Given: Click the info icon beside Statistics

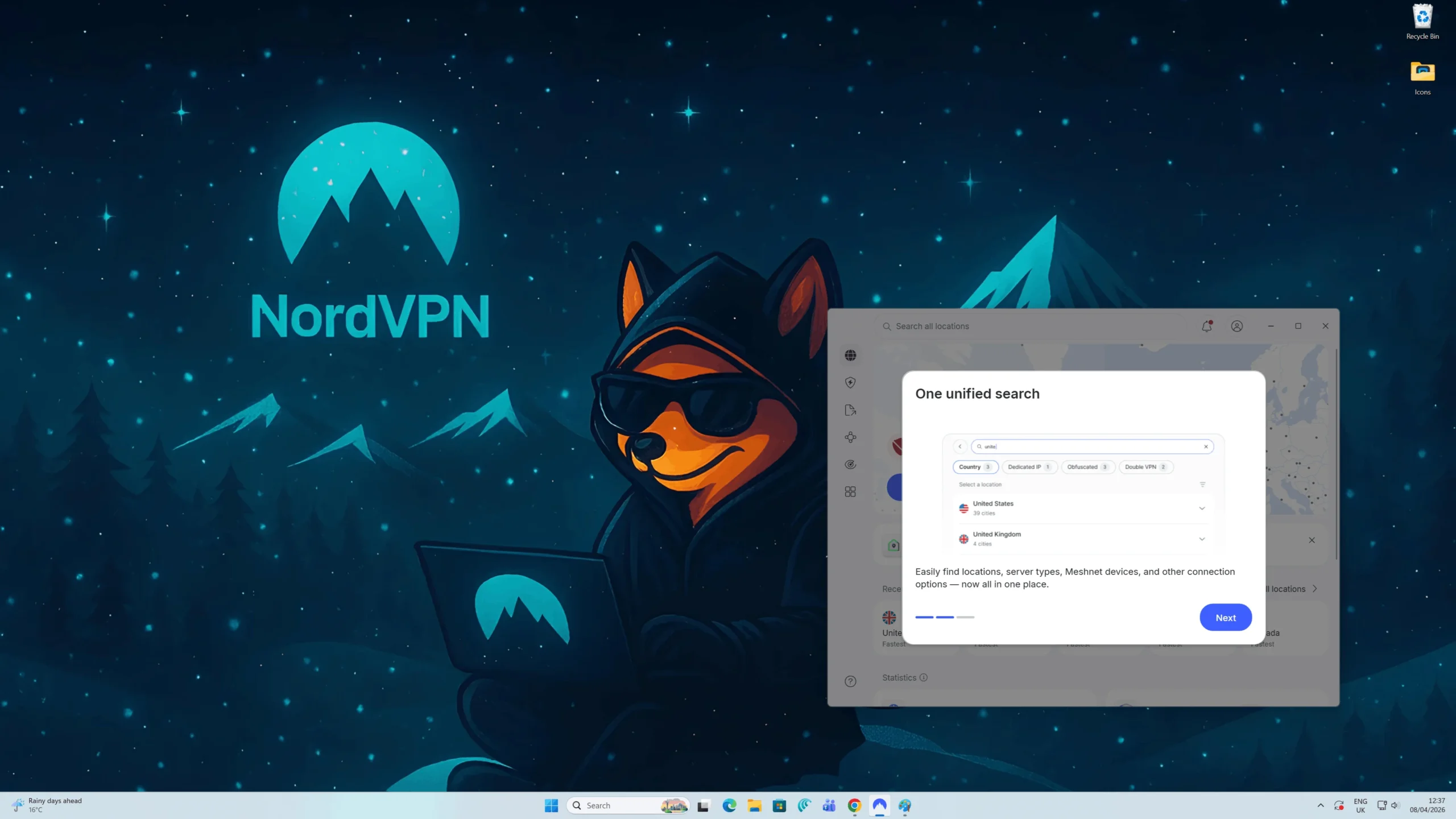Looking at the screenshot, I should (x=924, y=677).
